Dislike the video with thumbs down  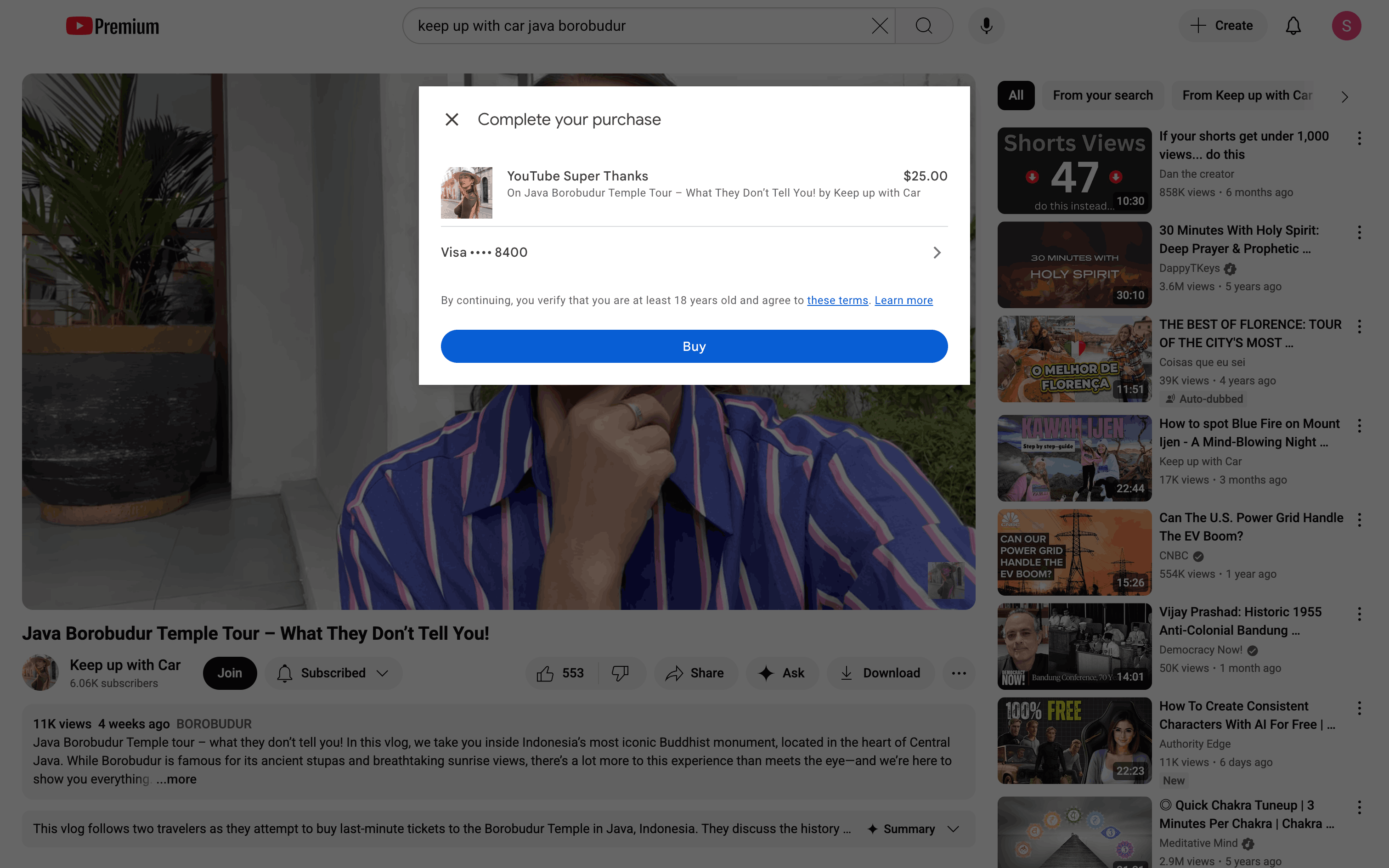click(621, 673)
